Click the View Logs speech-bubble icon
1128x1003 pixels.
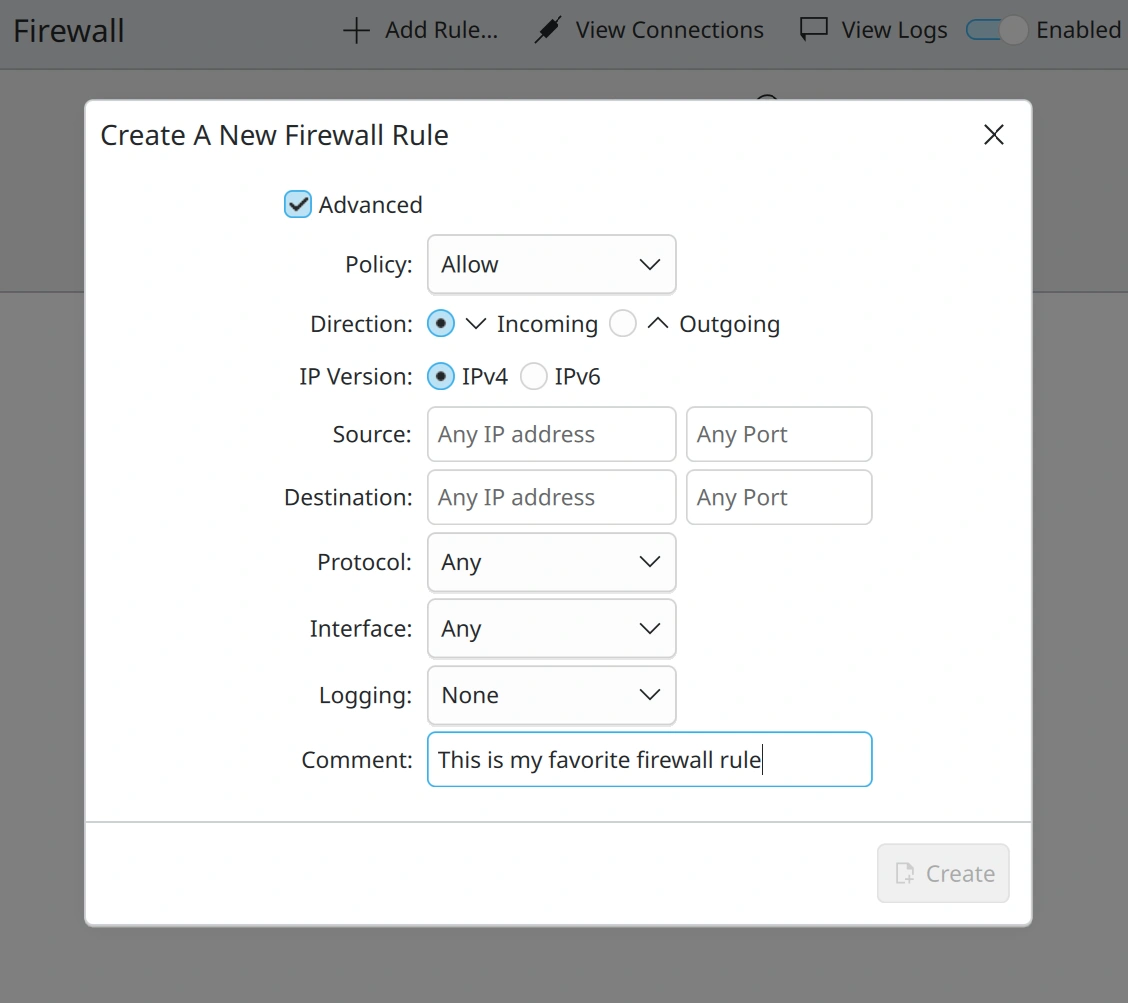(x=814, y=30)
